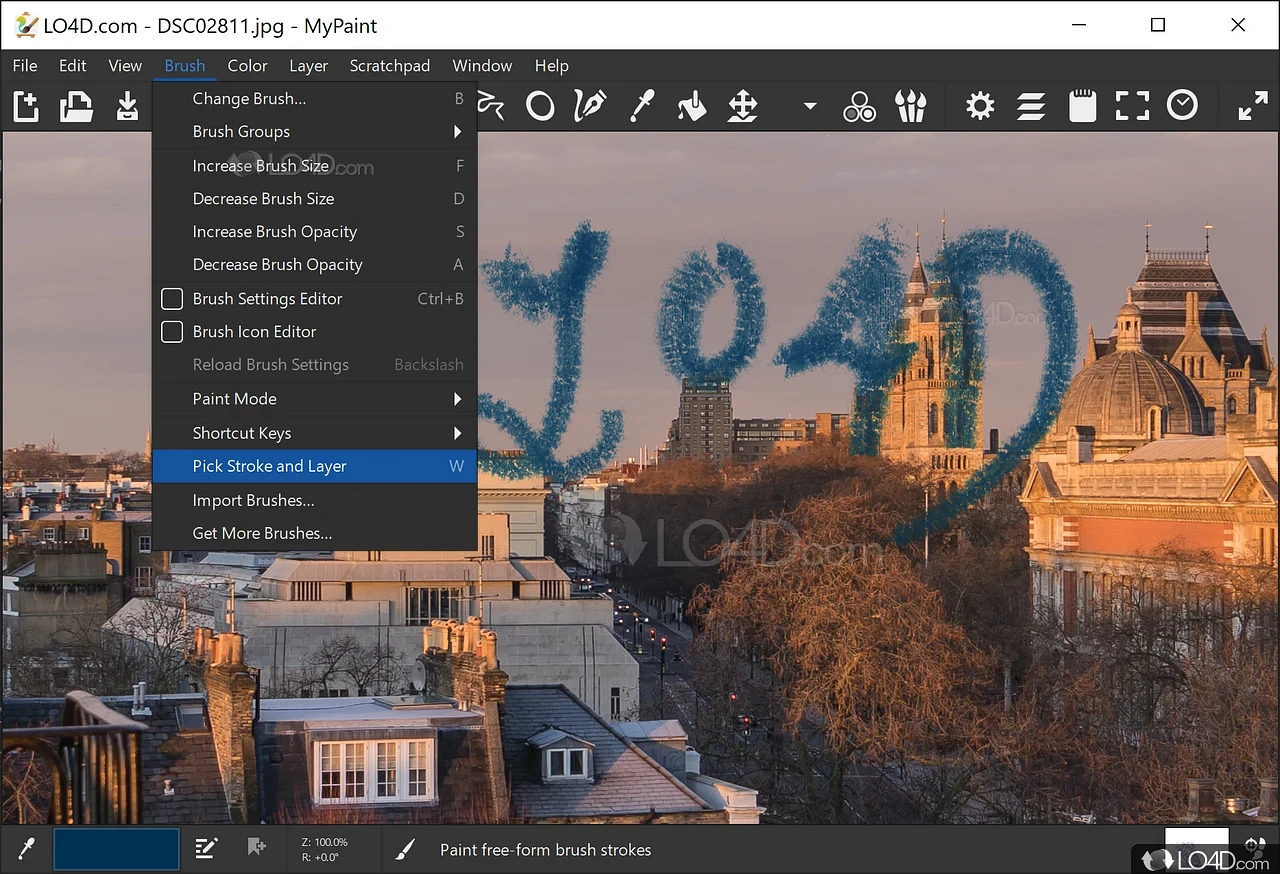Open the color circles panel icon

(x=859, y=105)
